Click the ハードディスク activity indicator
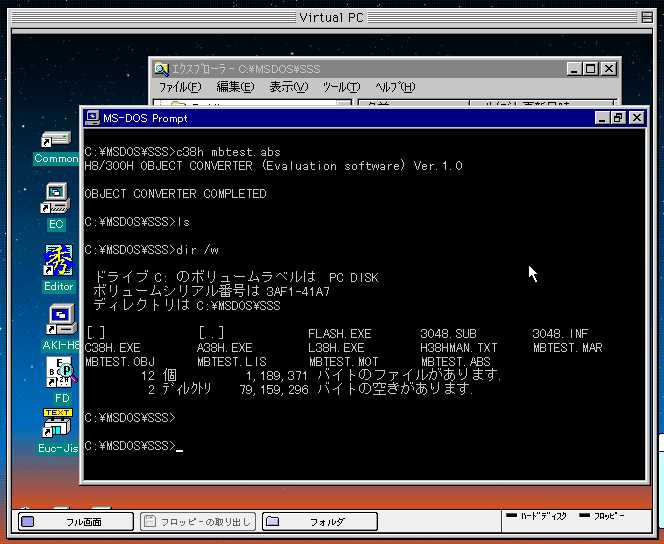The height and width of the screenshot is (544, 664). 536,516
